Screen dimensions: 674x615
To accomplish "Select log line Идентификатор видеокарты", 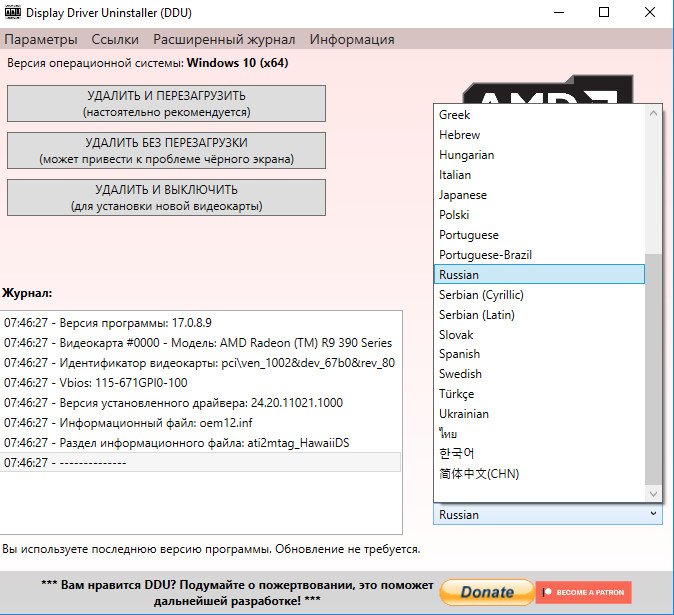I will click(200, 362).
